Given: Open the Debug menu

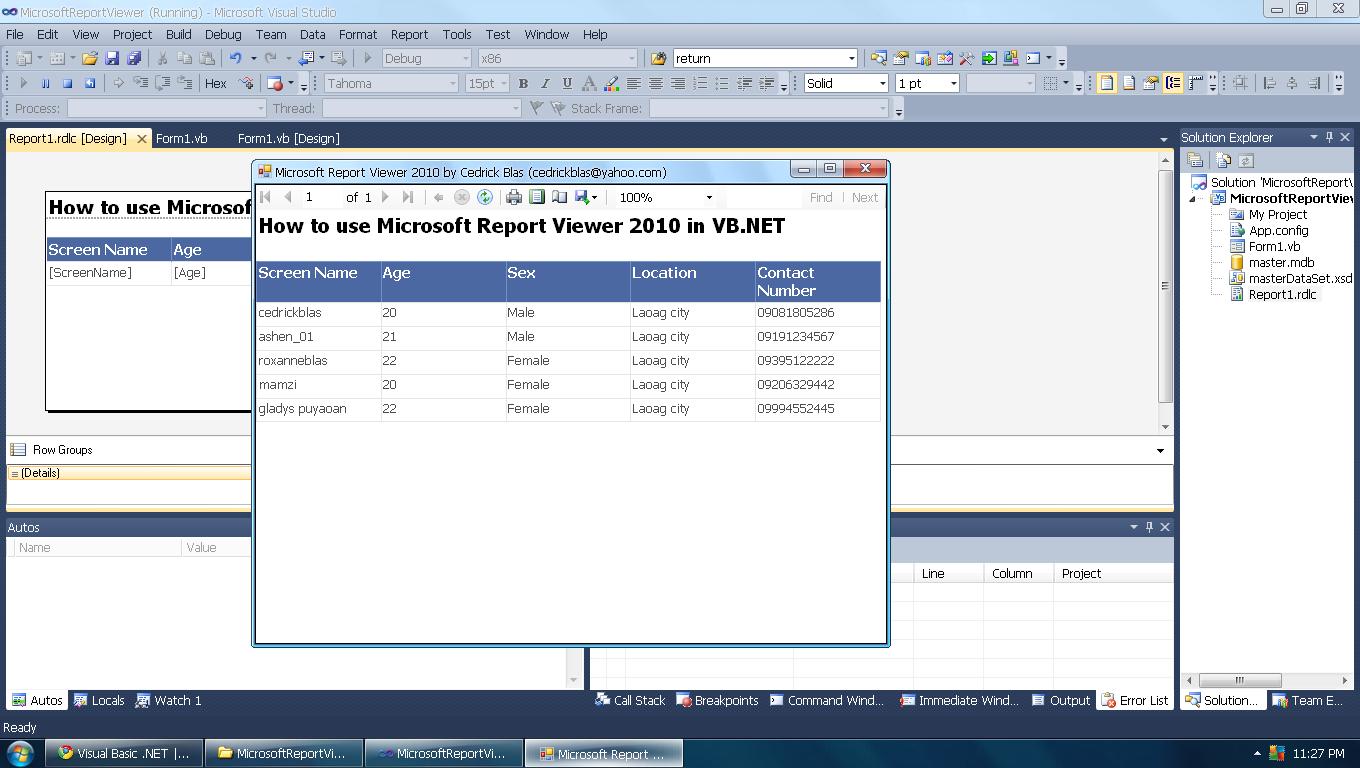Looking at the screenshot, I should tap(223, 34).
